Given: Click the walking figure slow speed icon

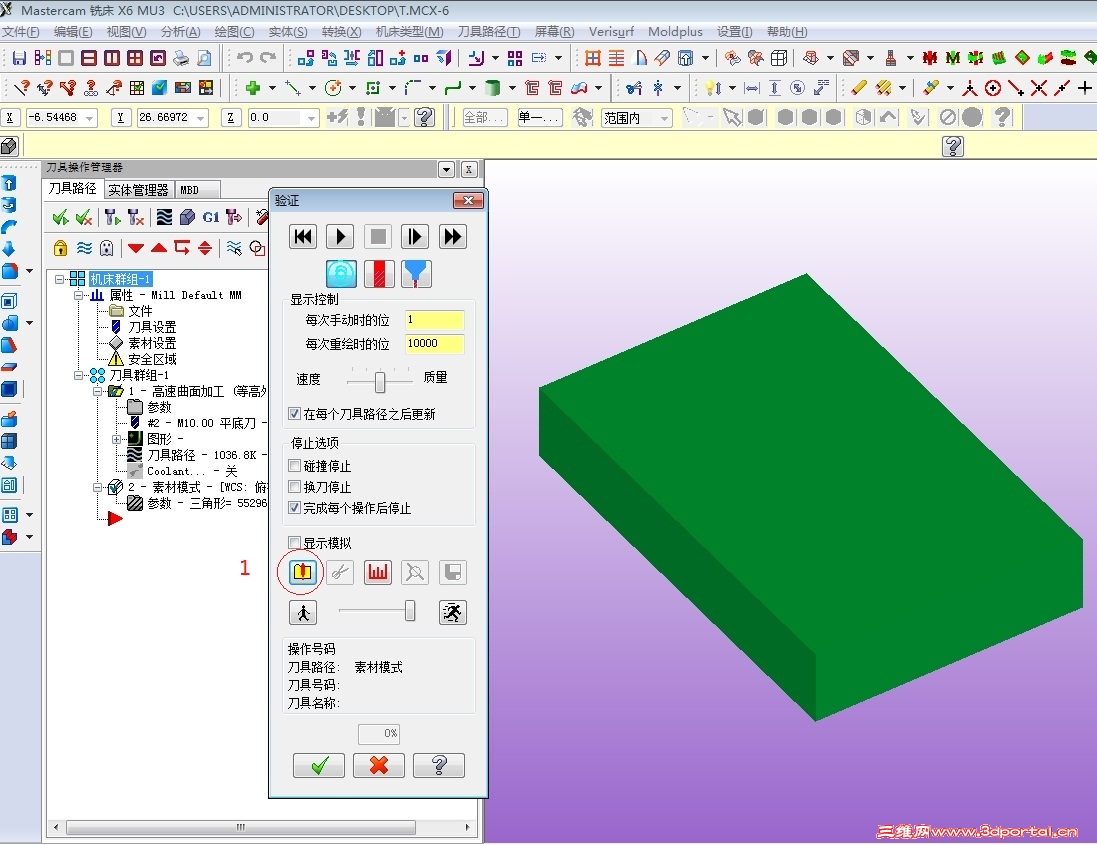Looking at the screenshot, I should coord(303,613).
